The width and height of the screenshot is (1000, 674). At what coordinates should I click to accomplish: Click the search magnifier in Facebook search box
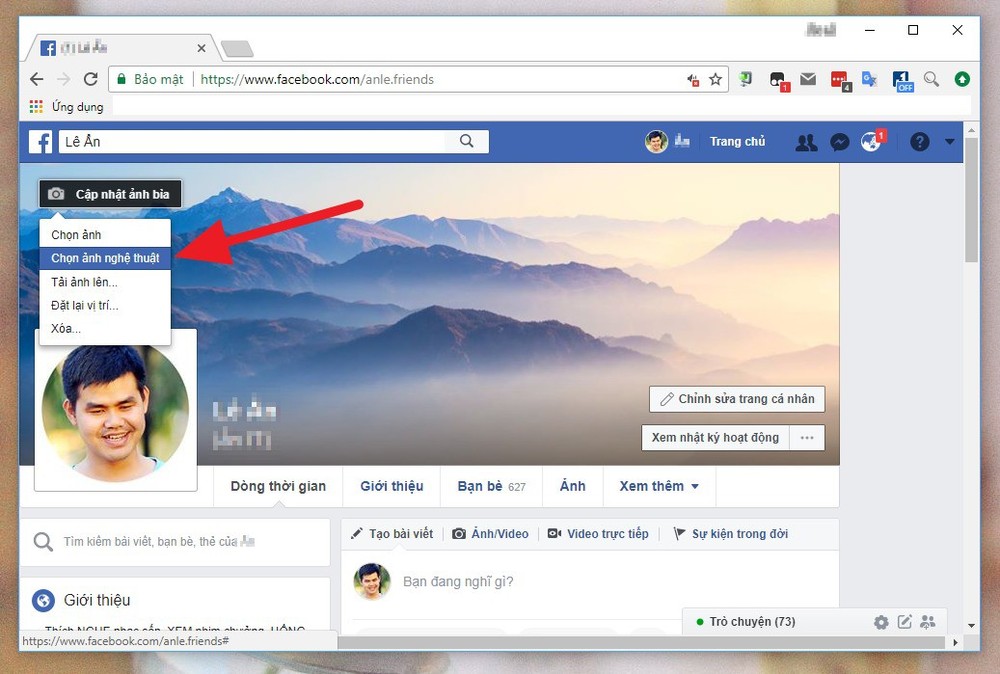click(467, 141)
